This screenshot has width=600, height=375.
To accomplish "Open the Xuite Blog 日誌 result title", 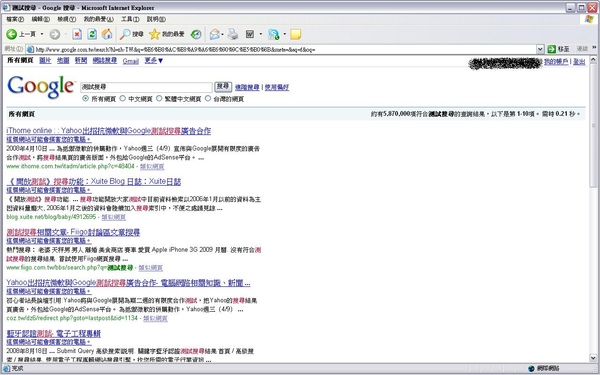I will [x=94, y=181].
